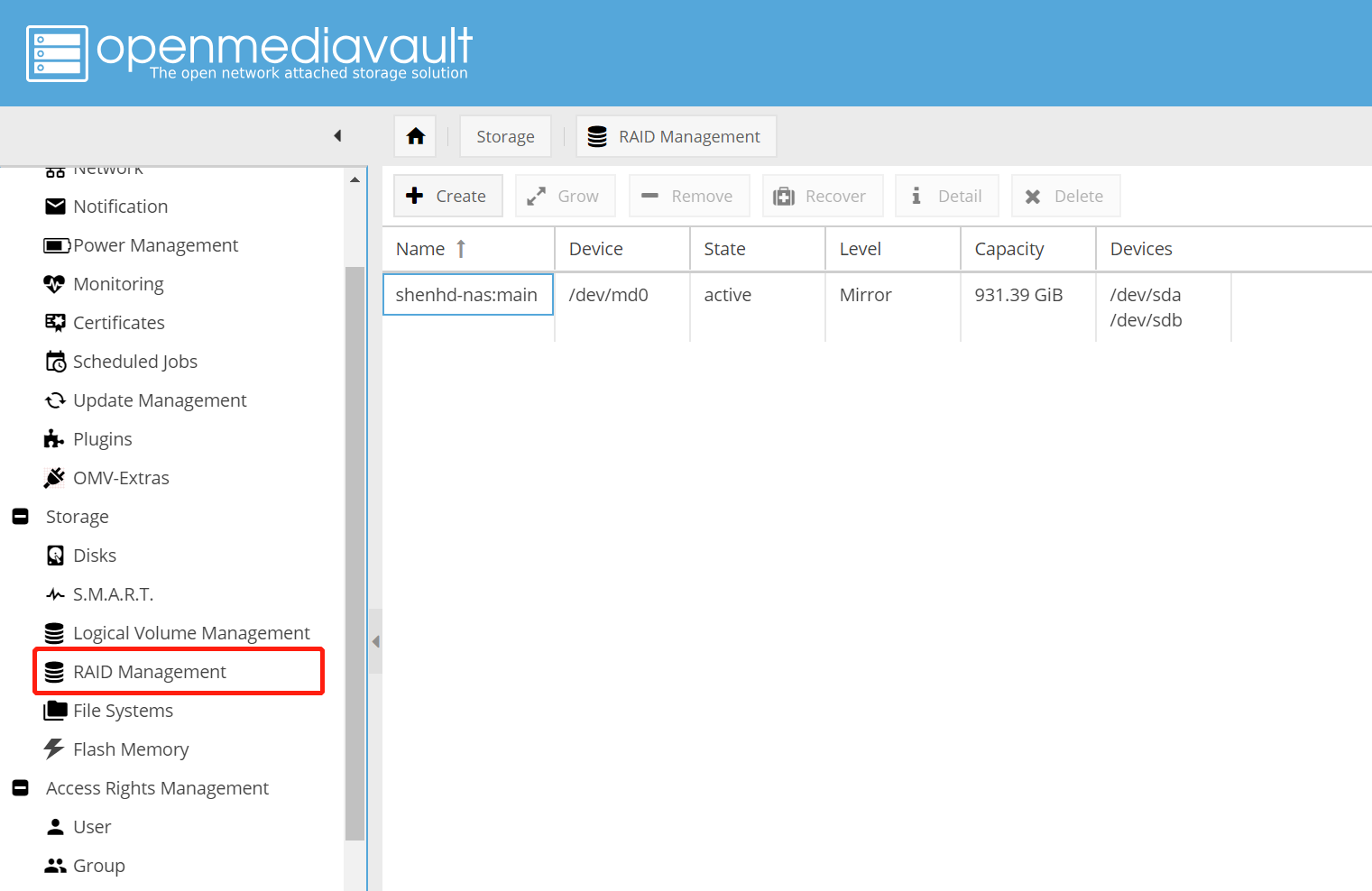Click the Grow toolbar button

point(565,196)
